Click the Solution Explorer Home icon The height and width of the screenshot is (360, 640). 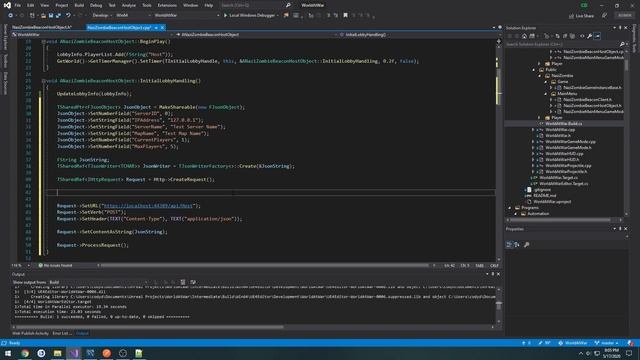click(524, 36)
